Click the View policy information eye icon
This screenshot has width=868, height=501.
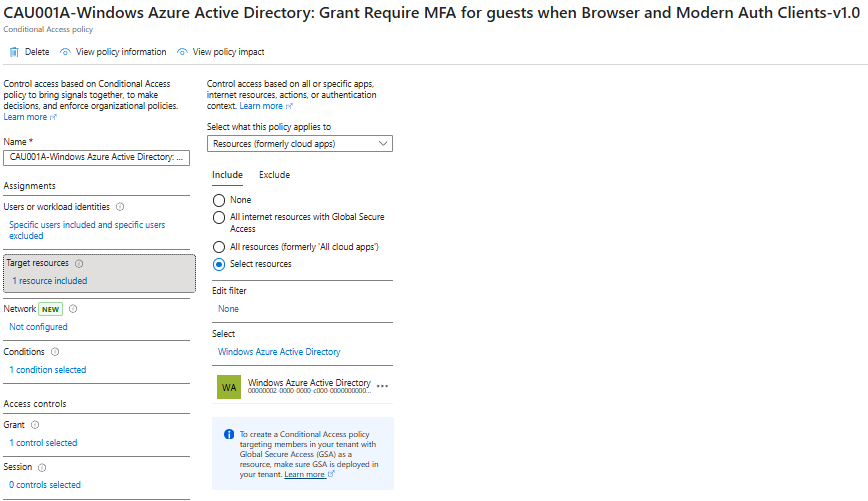point(66,52)
